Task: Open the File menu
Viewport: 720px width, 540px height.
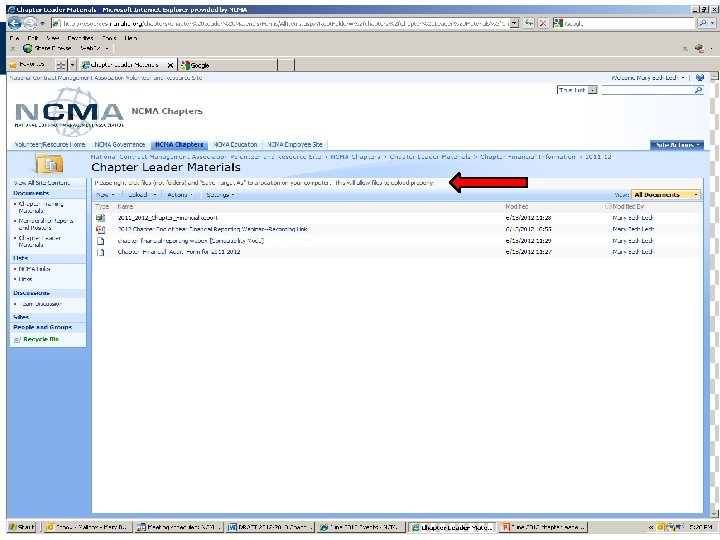Action: (x=15, y=38)
